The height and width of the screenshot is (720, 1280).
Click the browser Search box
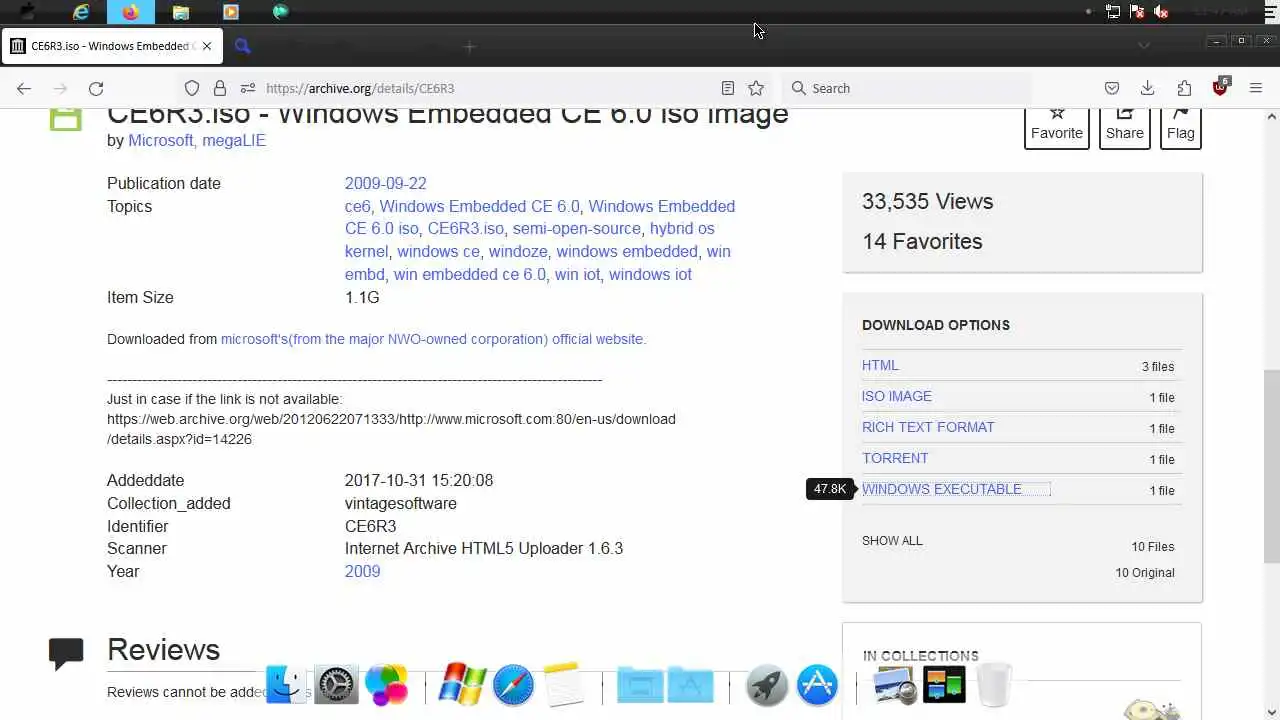[905, 88]
